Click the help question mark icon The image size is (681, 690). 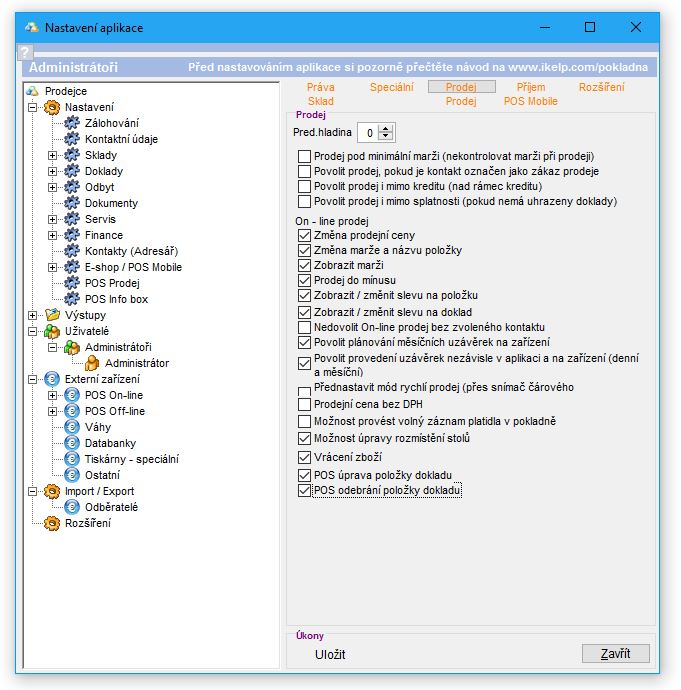(x=26, y=51)
